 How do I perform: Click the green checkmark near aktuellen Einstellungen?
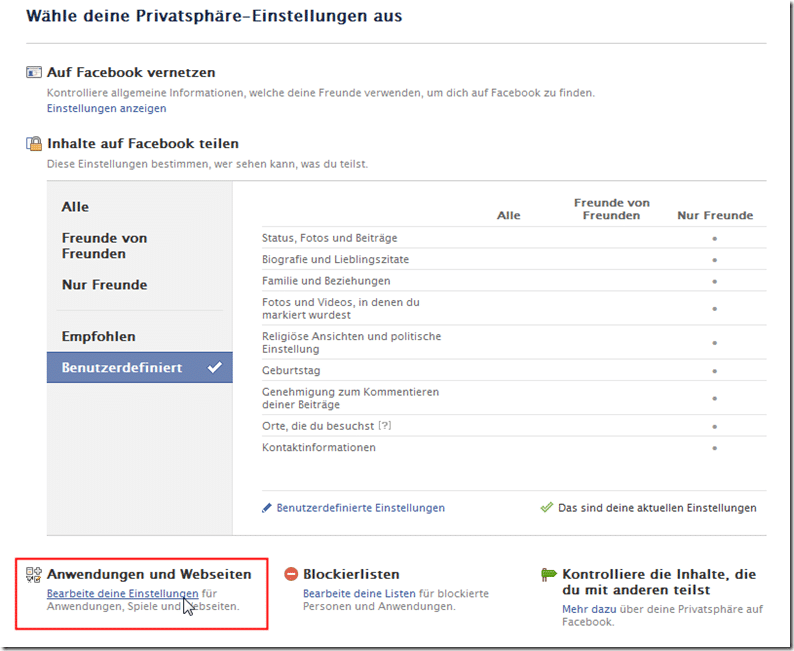[x=547, y=507]
